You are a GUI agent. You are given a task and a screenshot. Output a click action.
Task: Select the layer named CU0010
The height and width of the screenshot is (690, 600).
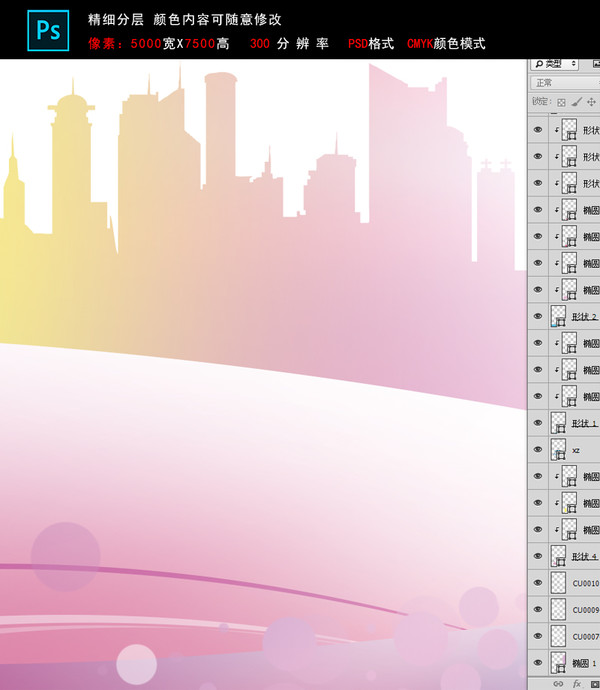click(x=585, y=584)
